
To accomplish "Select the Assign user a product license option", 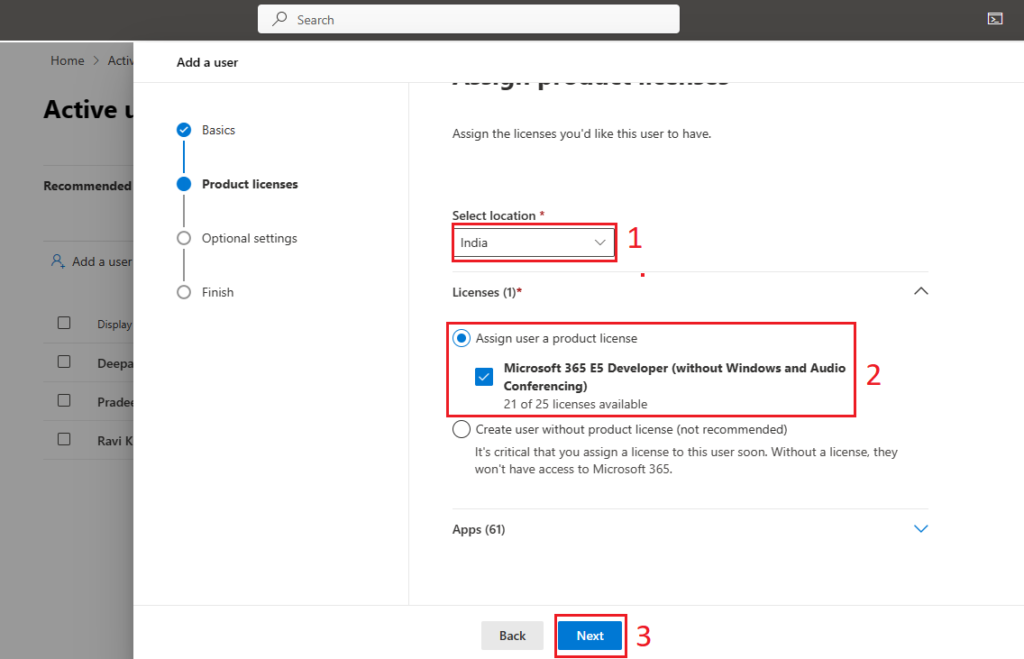I will coord(461,338).
